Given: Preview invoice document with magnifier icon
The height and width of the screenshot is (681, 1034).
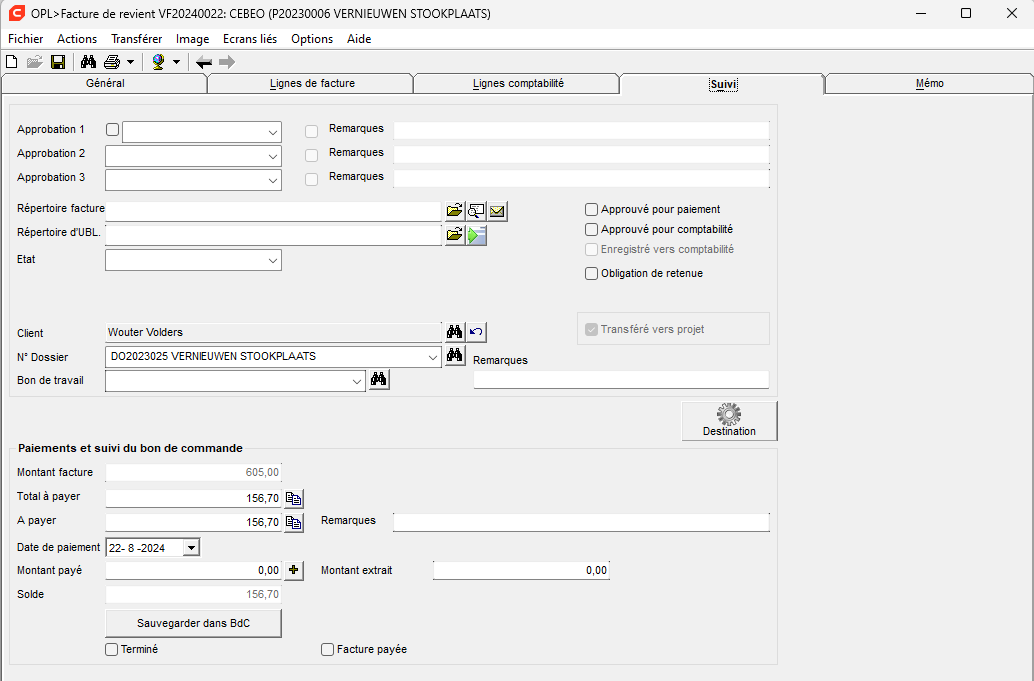Looking at the screenshot, I should (x=475, y=211).
